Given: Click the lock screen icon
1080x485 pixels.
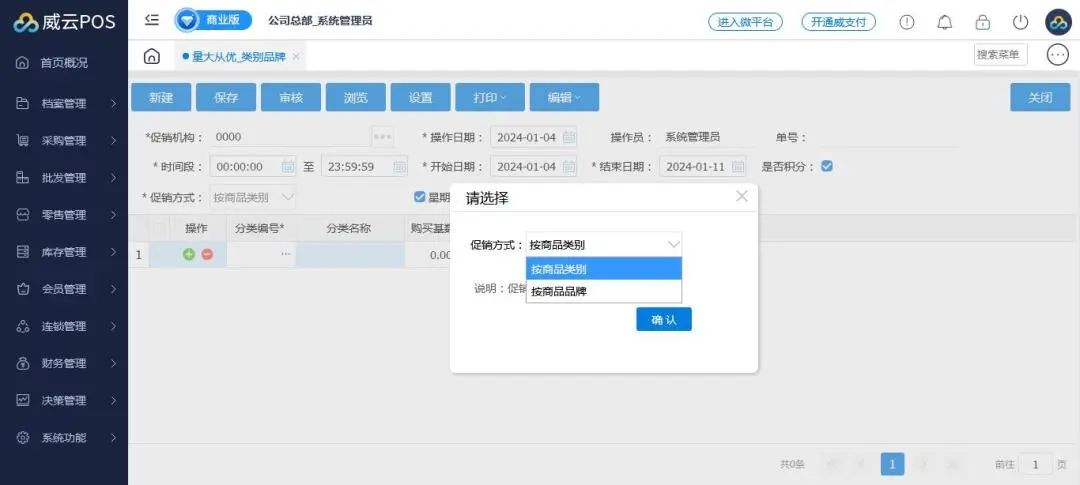Looking at the screenshot, I should pyautogui.click(x=983, y=22).
